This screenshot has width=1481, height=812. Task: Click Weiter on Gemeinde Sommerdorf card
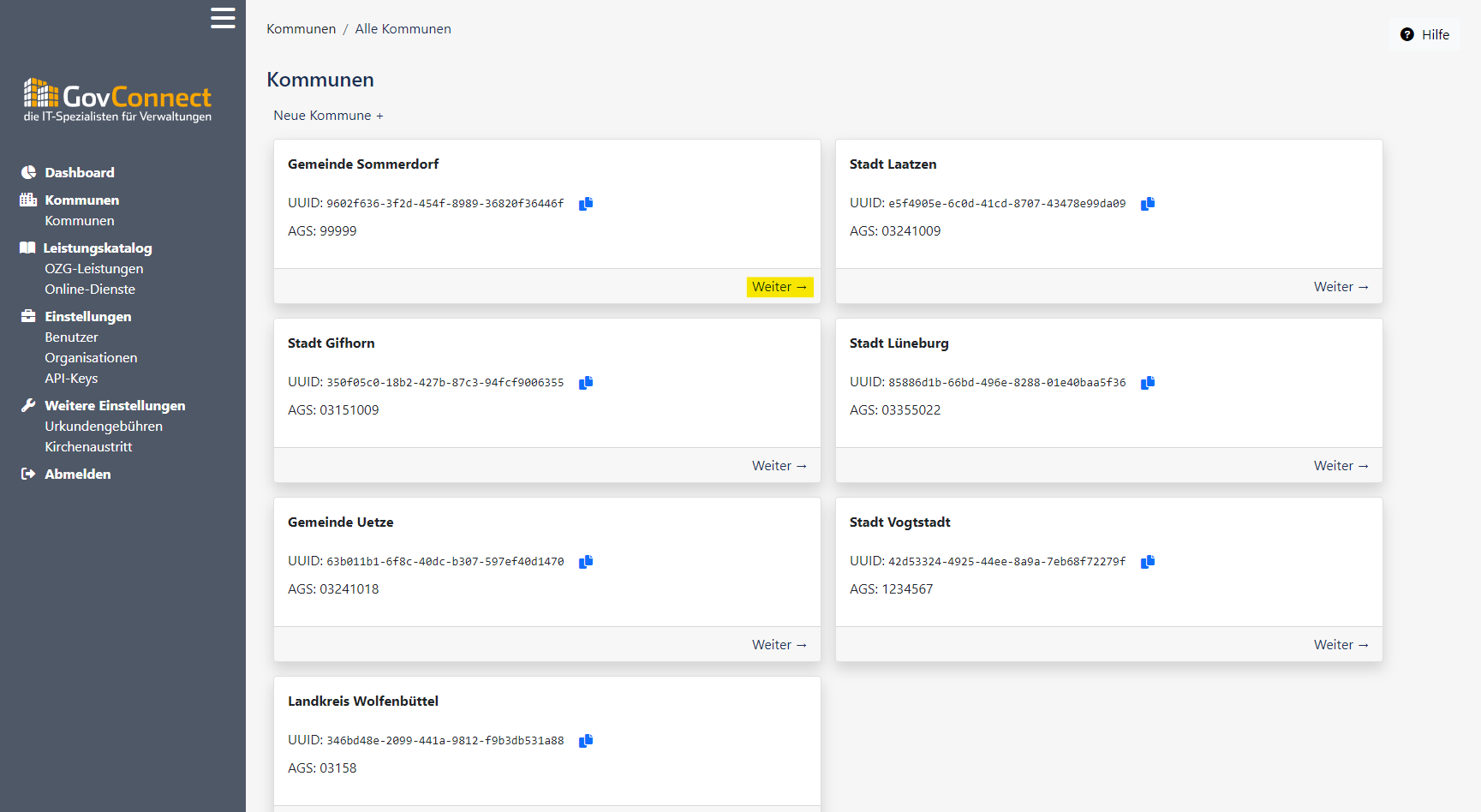point(779,287)
